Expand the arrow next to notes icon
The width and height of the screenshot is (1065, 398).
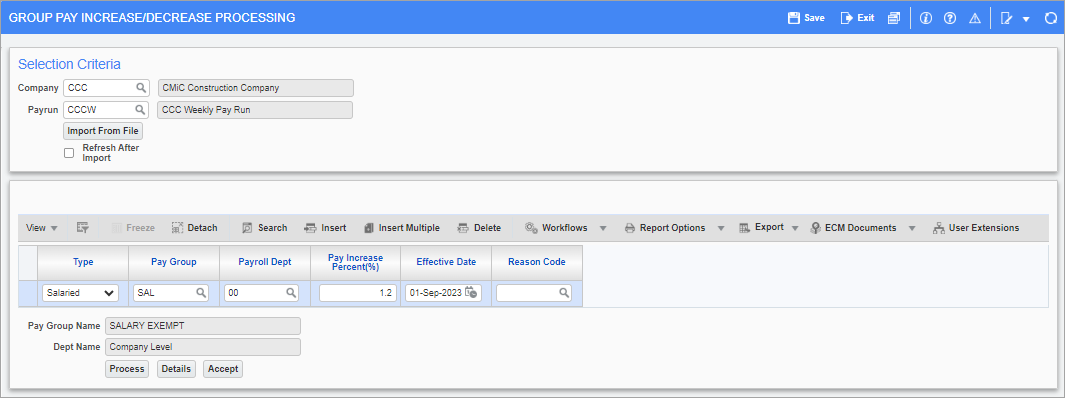point(1026,19)
